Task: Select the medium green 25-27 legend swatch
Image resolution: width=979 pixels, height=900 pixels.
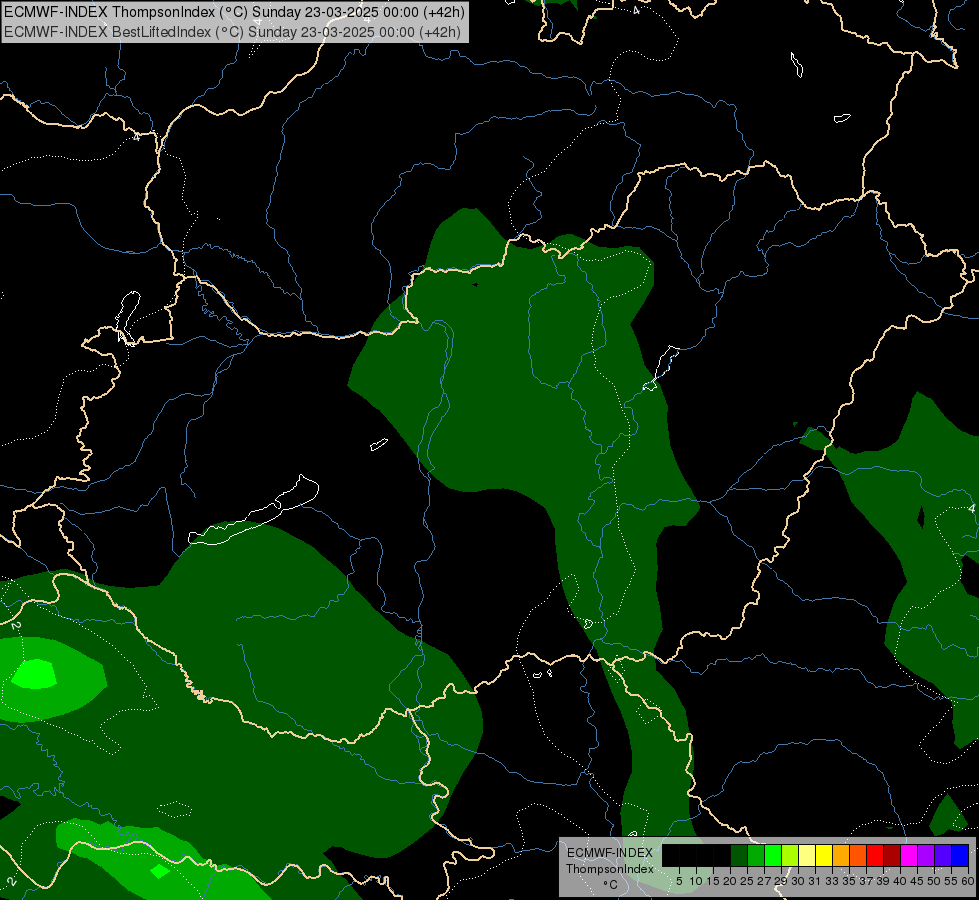Action: point(756,855)
